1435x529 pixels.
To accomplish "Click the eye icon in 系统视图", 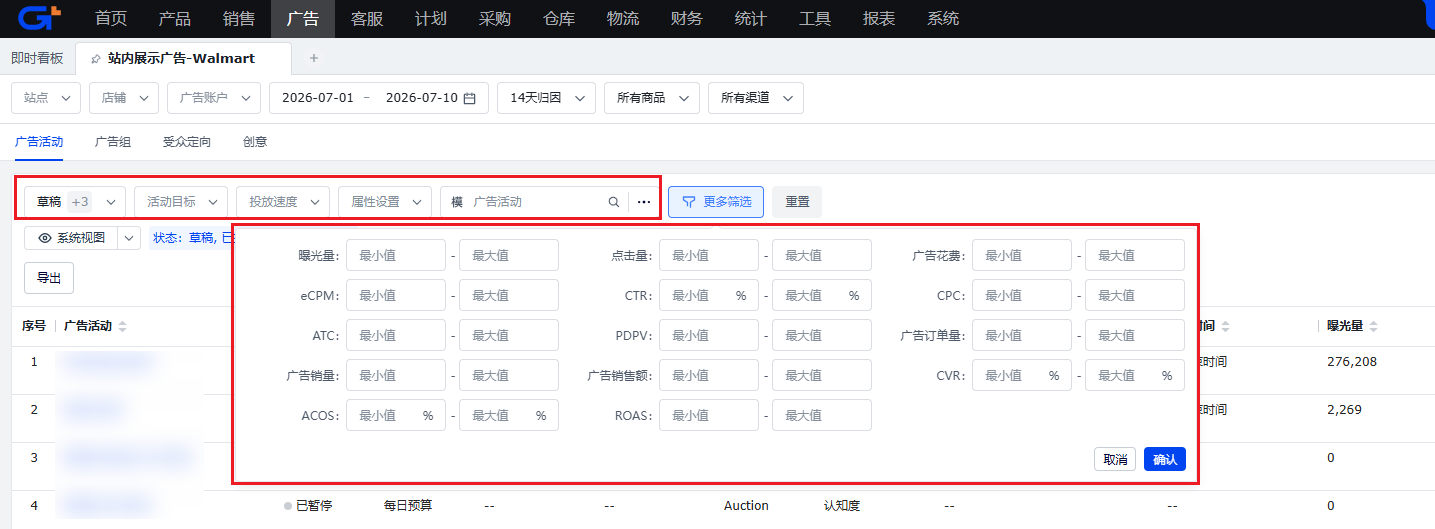I will [45, 238].
